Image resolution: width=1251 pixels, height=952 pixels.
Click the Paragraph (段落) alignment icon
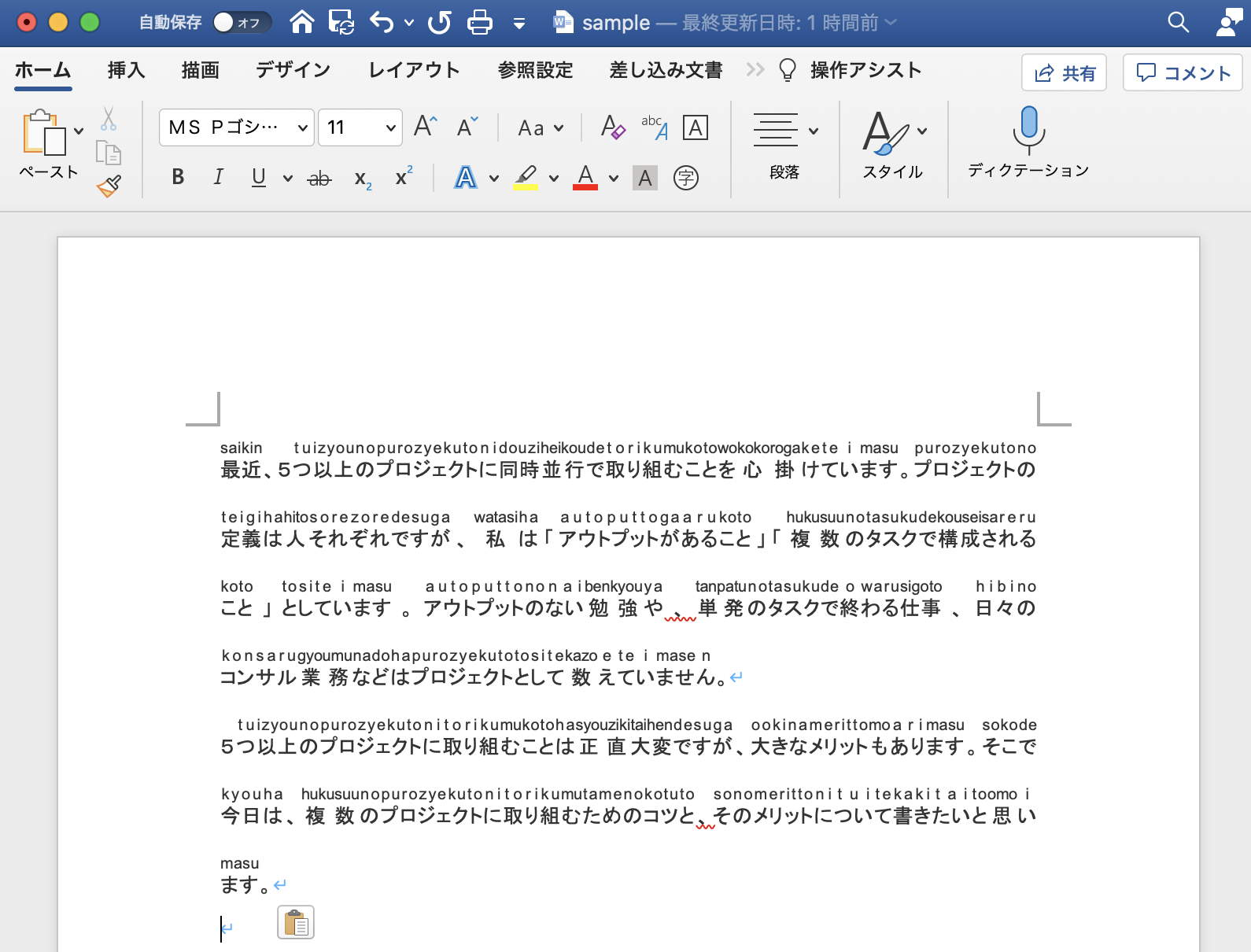click(x=775, y=130)
